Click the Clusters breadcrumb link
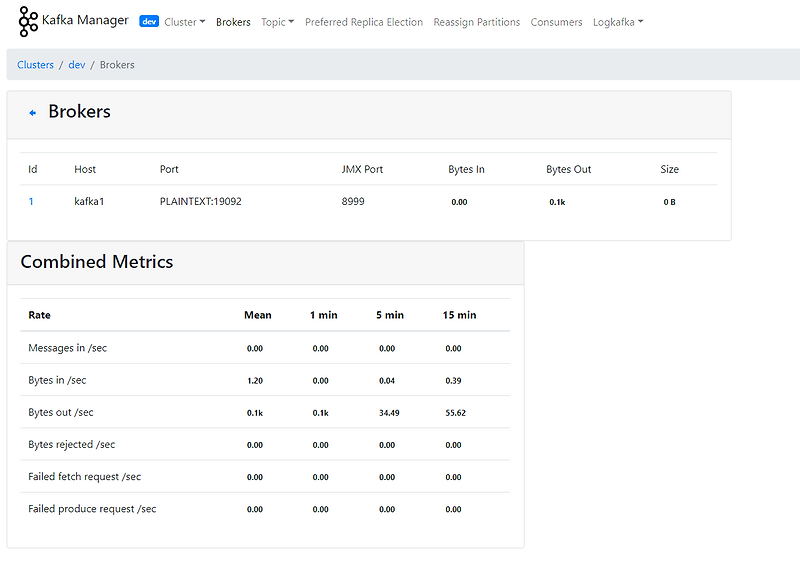The image size is (800, 574). [35, 65]
